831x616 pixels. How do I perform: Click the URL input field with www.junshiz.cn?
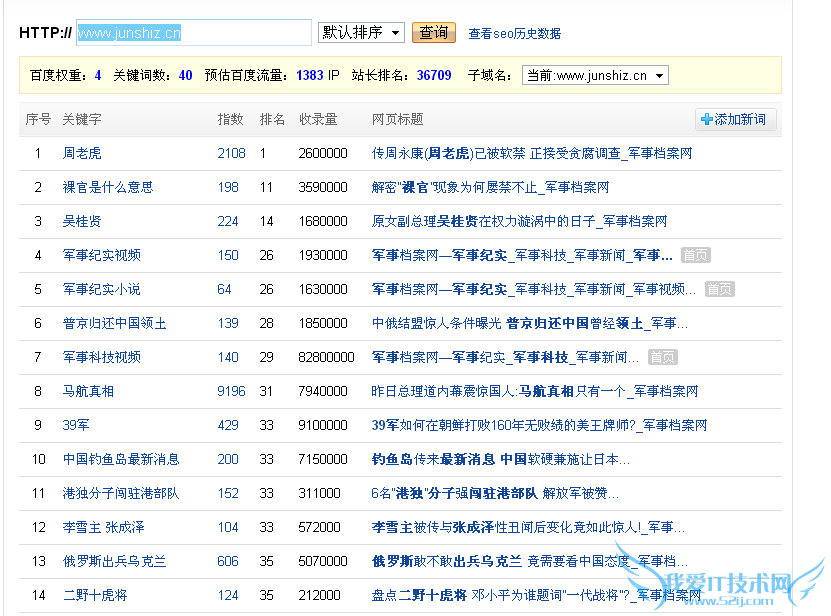194,33
